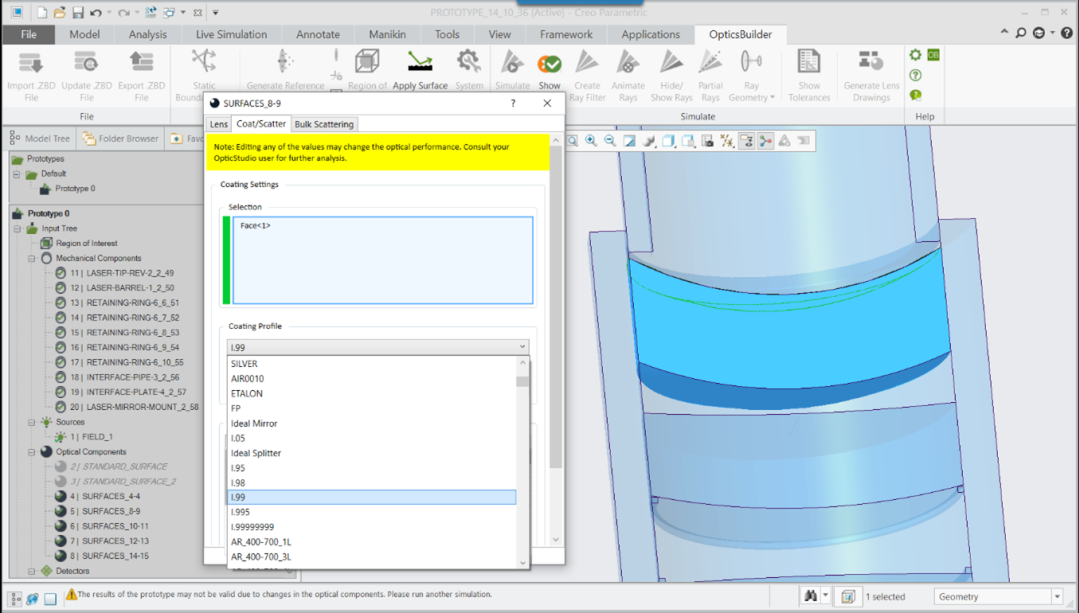Select the Ideal Mirror coating option
The width and height of the screenshot is (1079, 613).
click(254, 423)
